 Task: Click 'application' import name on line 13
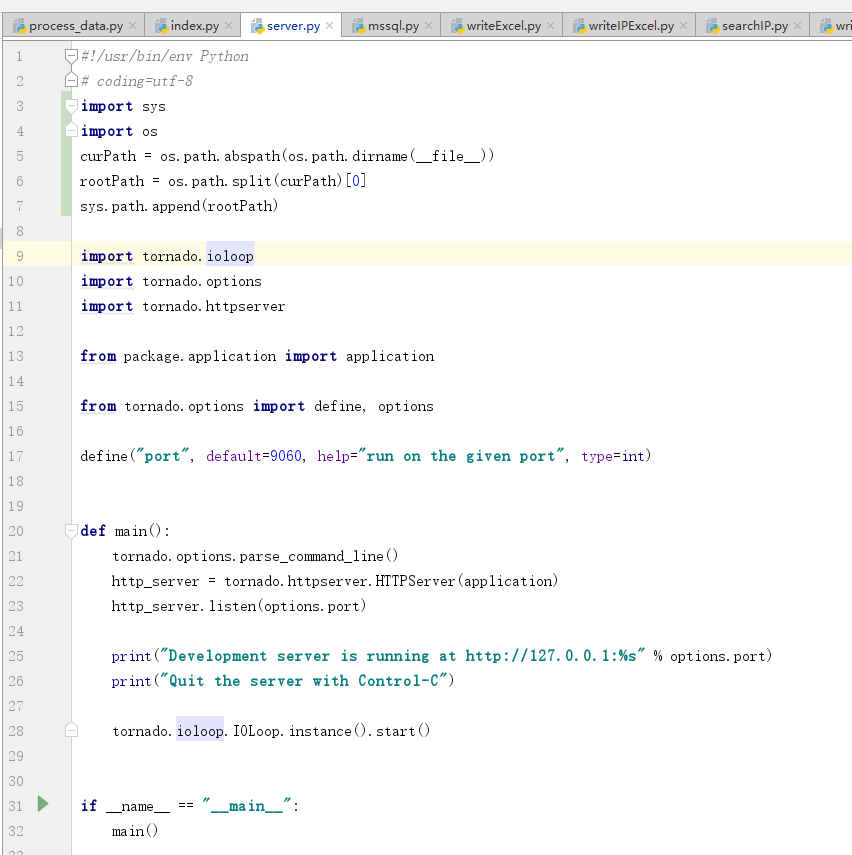[x=389, y=356]
